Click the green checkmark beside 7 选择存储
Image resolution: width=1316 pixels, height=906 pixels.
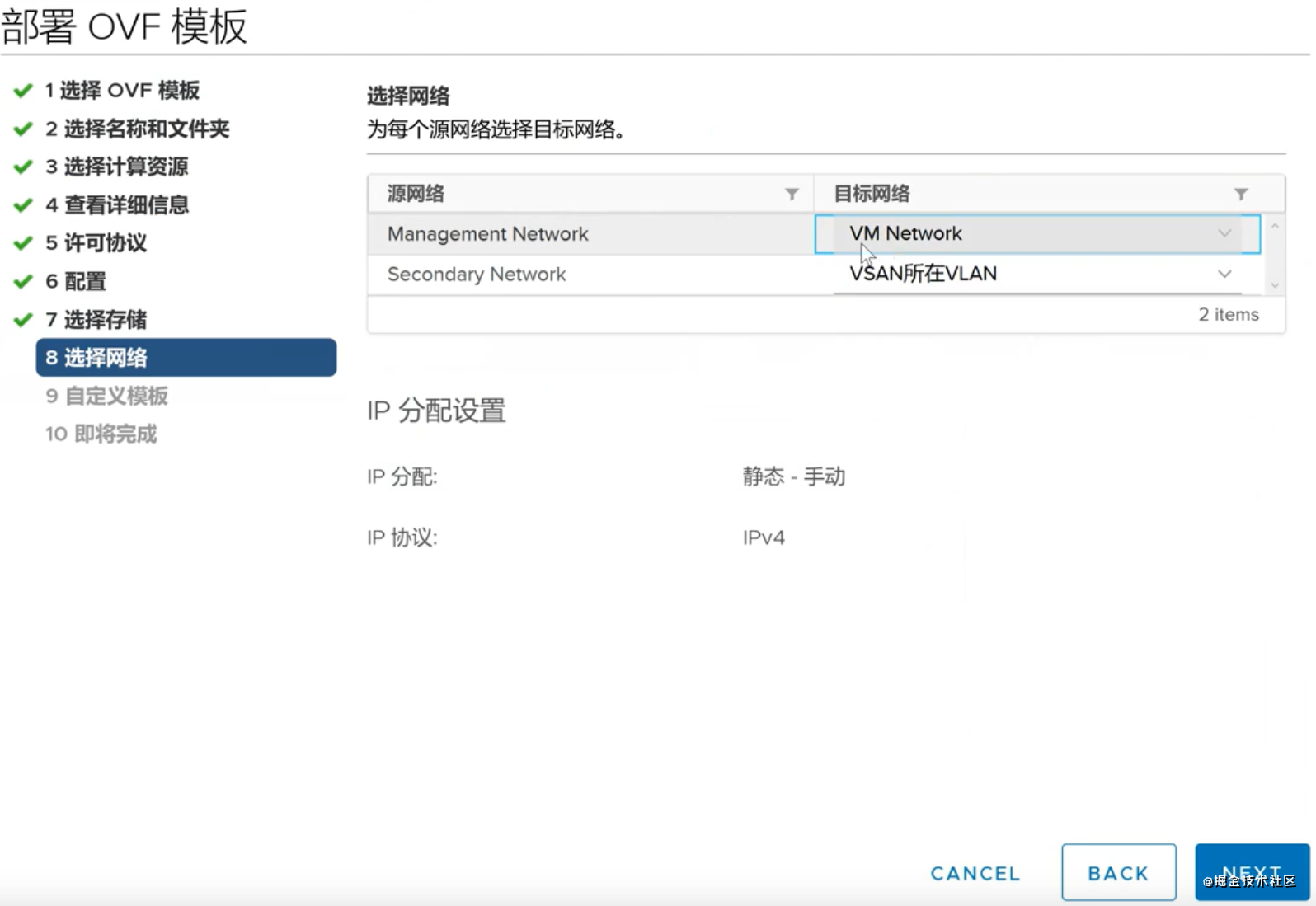[x=23, y=320]
